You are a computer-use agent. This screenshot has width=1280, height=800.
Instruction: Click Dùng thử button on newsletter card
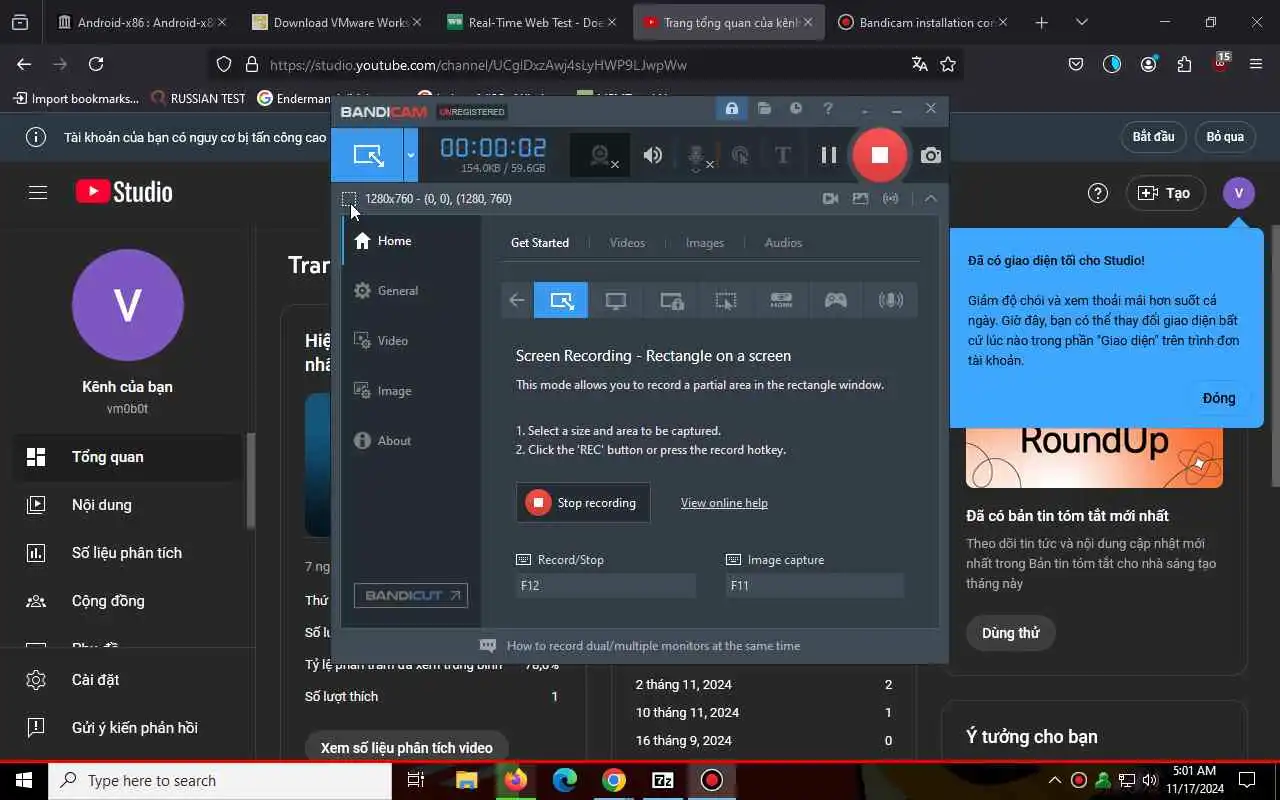(x=1010, y=633)
